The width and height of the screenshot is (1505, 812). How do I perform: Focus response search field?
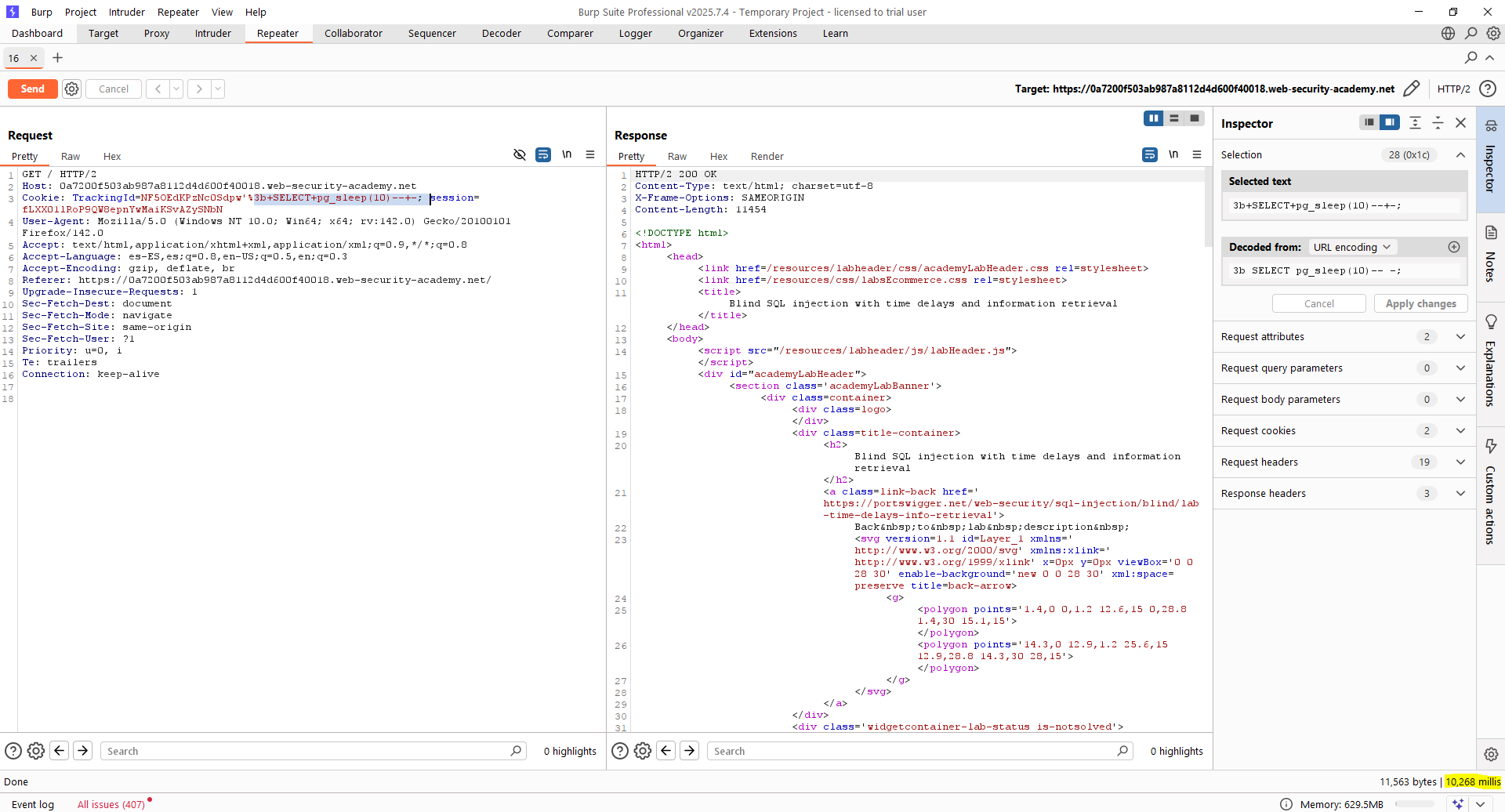pyautogui.click(x=920, y=751)
